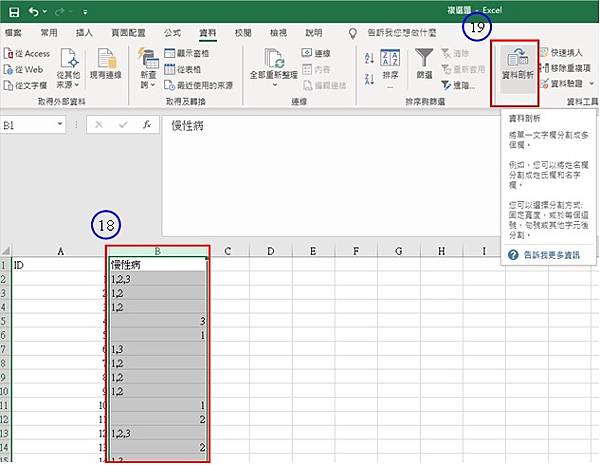Switch to the 校閱 (Review) tab

(243, 33)
